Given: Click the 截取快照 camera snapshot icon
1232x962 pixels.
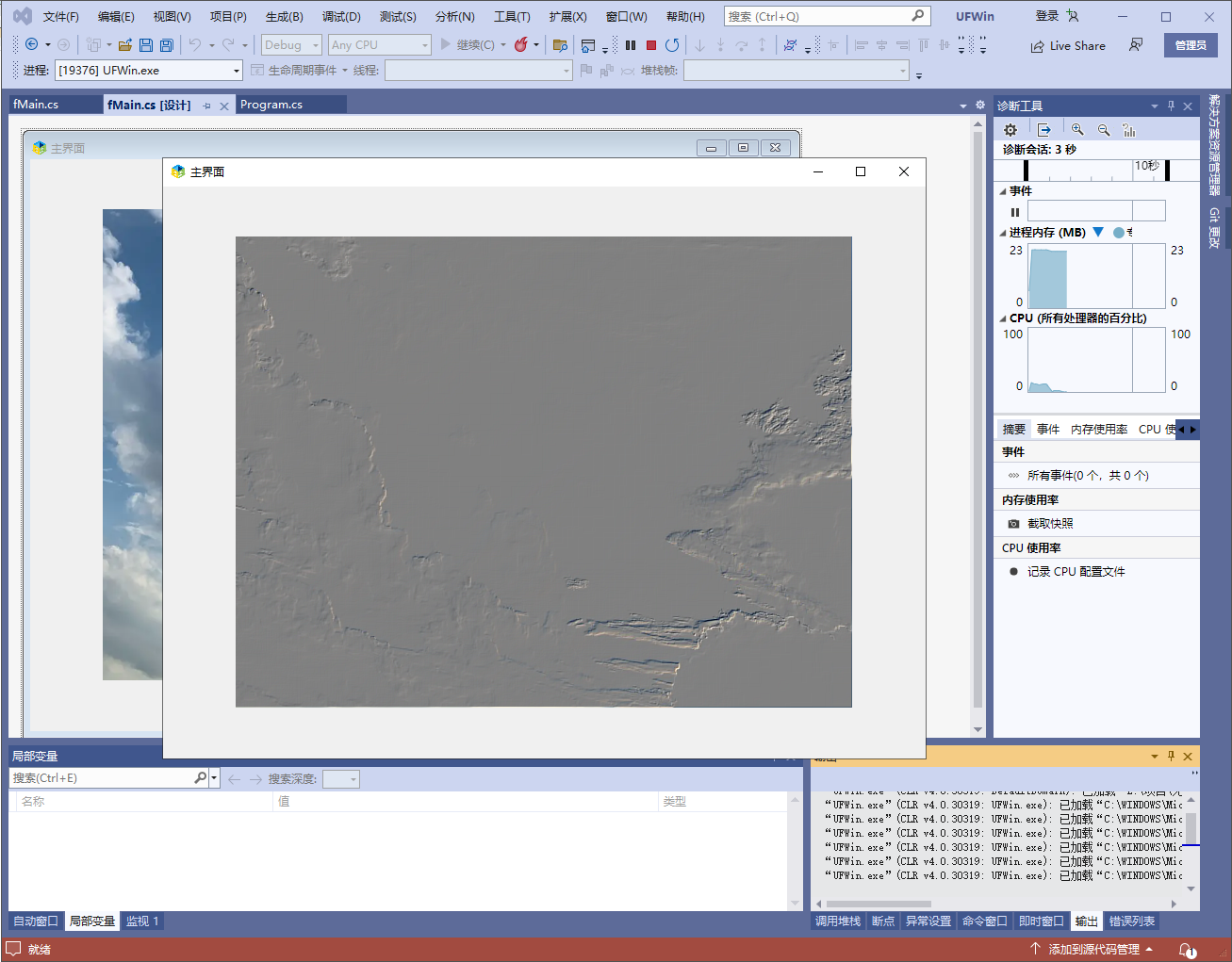Looking at the screenshot, I should 1013,524.
